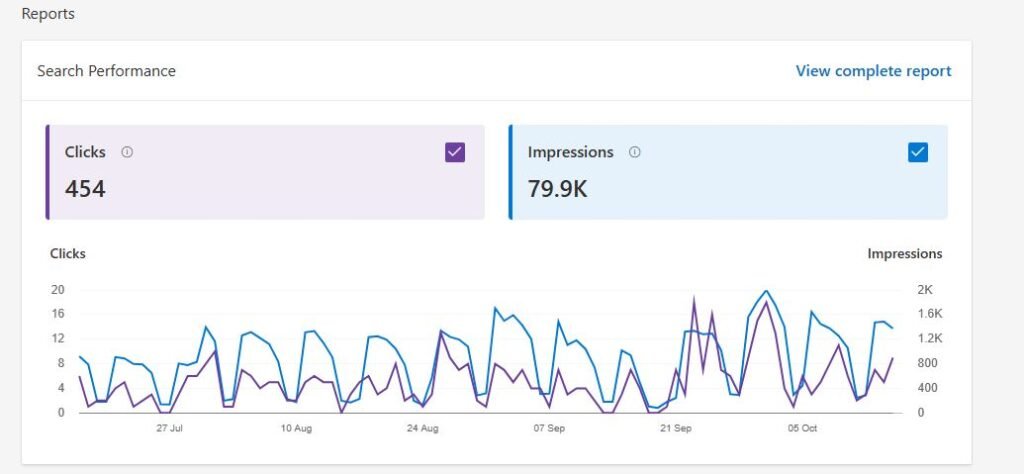Click the 20 tick on the Clicks axis
Image resolution: width=1024 pixels, height=474 pixels.
coord(57,290)
